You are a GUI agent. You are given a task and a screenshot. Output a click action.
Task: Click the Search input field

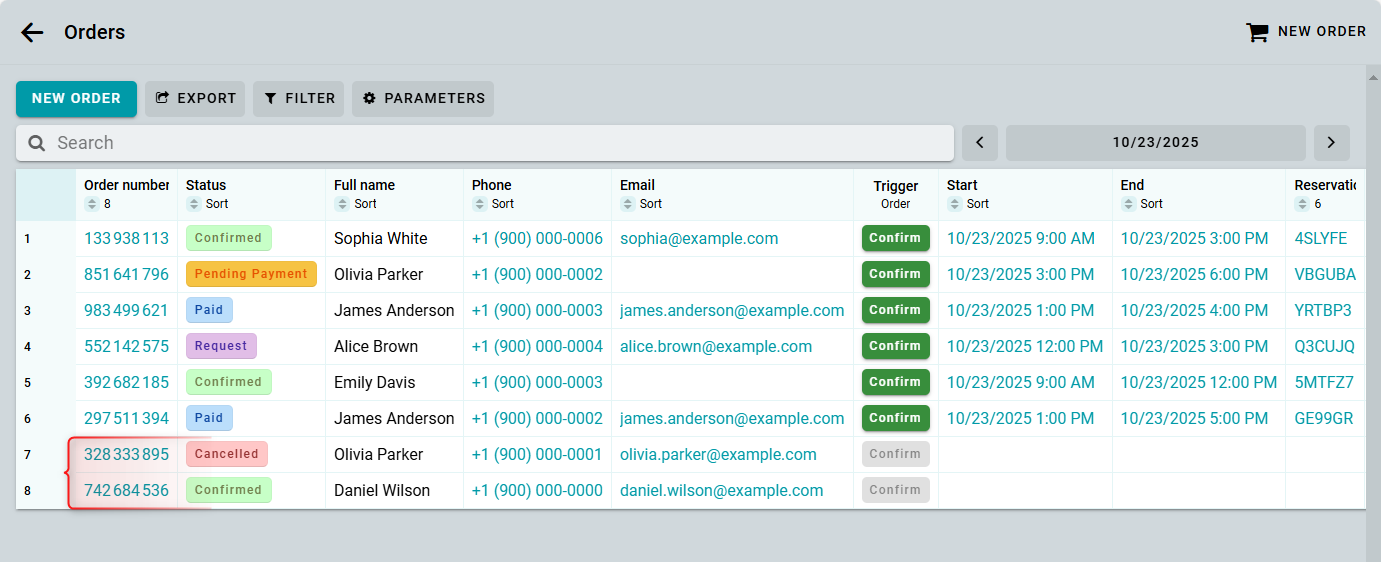tap(485, 143)
